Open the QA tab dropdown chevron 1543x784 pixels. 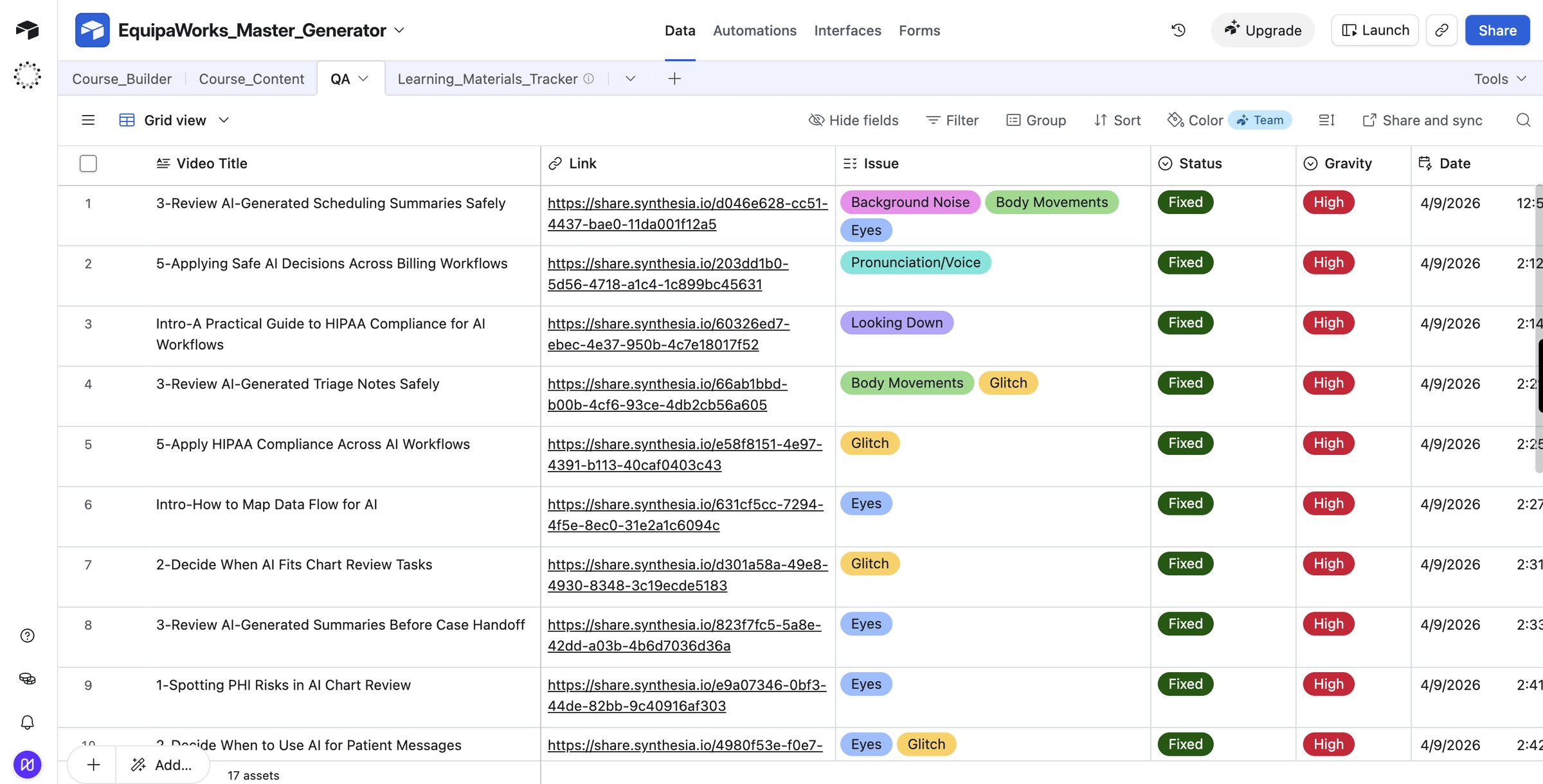(363, 78)
